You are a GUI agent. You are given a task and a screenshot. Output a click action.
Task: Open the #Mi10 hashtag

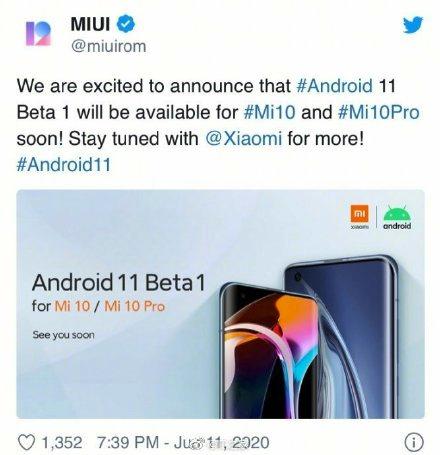pos(269,112)
